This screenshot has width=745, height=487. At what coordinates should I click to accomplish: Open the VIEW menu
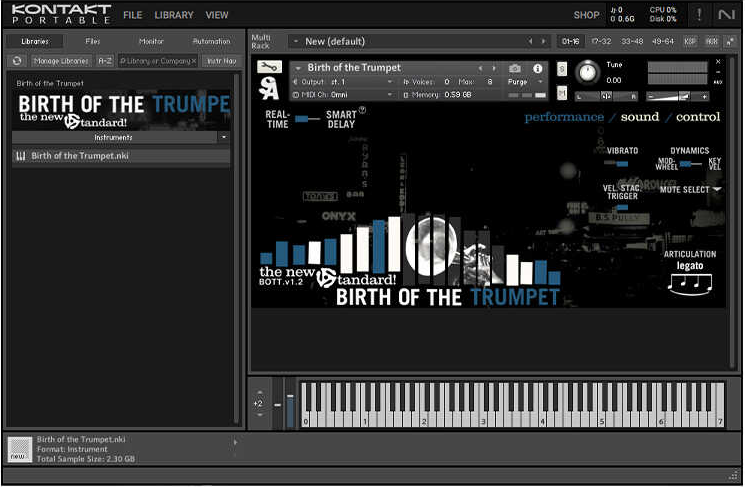click(217, 15)
